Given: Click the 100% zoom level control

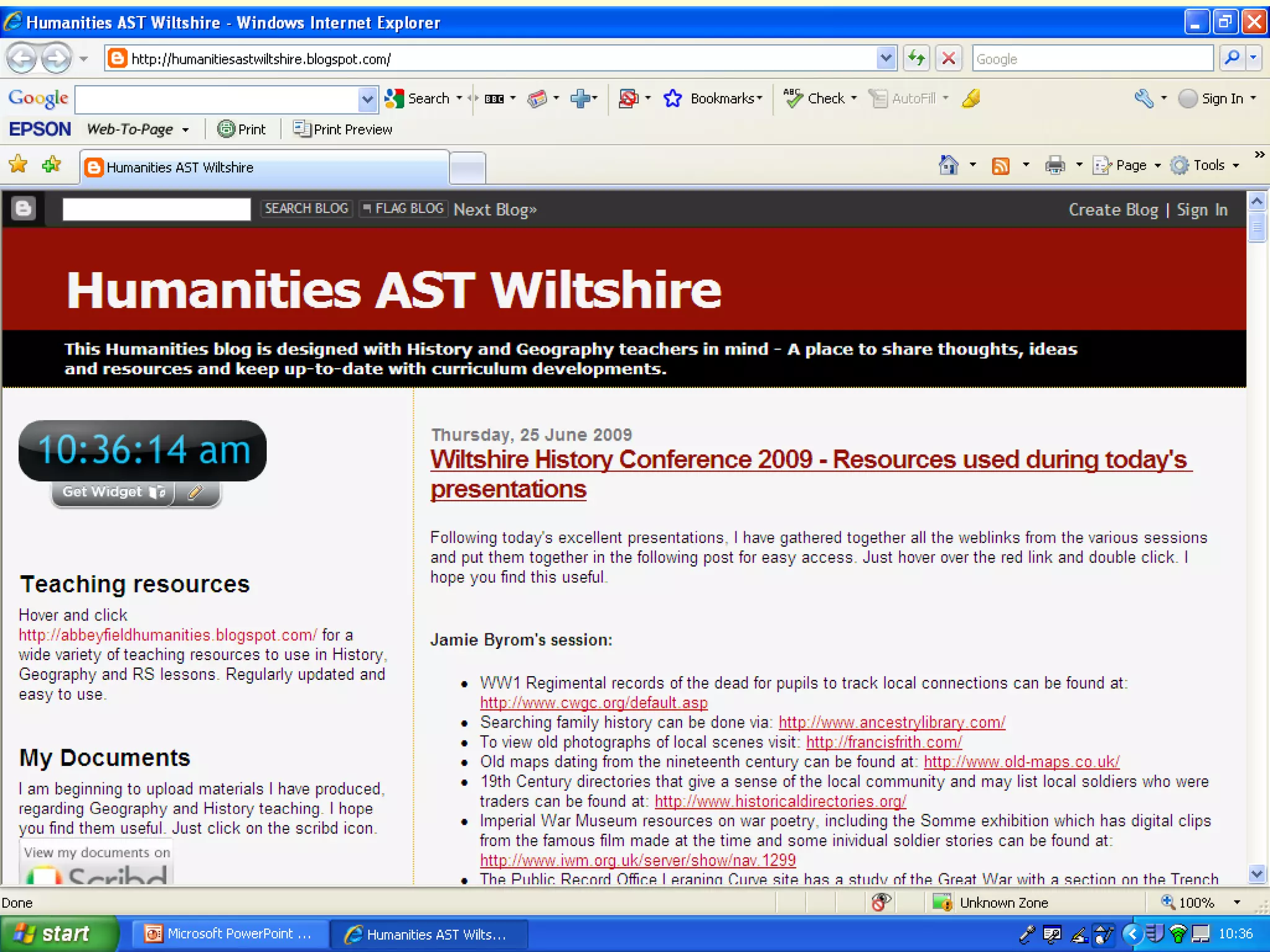Looking at the screenshot, I should coord(1195,902).
